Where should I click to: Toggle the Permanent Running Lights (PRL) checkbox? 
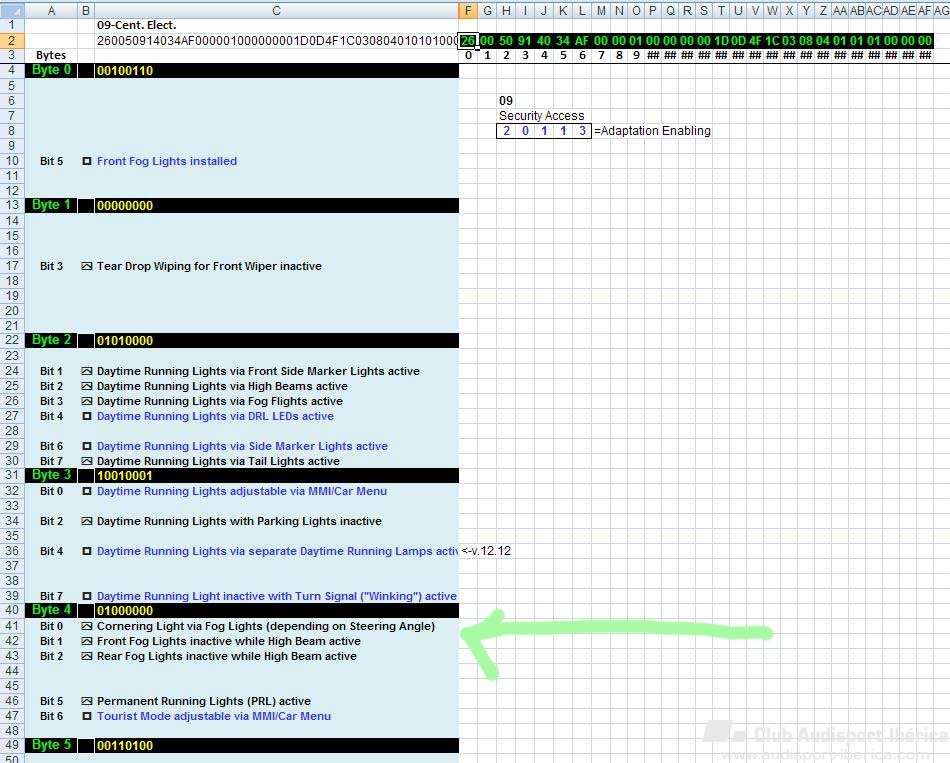[87, 701]
